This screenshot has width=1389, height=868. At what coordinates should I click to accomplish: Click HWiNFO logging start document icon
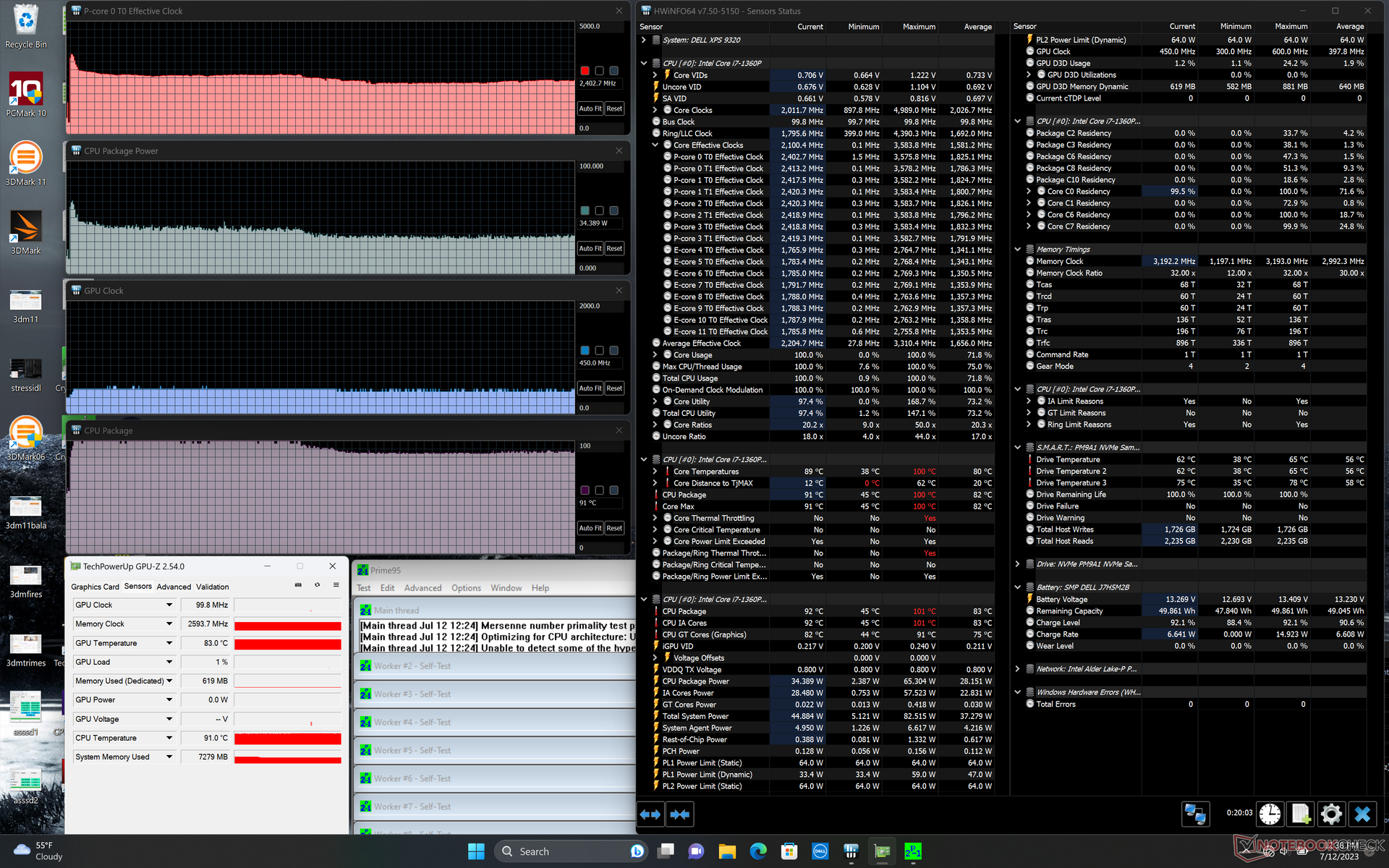click(x=1300, y=814)
